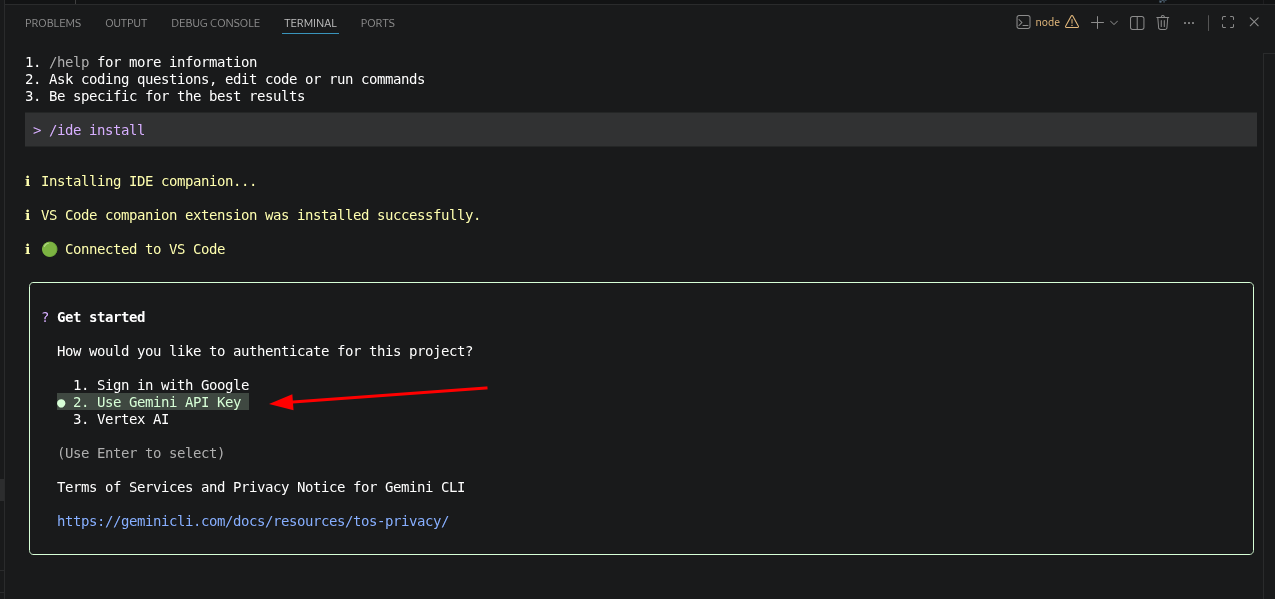Maximize the panel size
Image resolution: width=1275 pixels, height=599 pixels.
click(x=1228, y=22)
